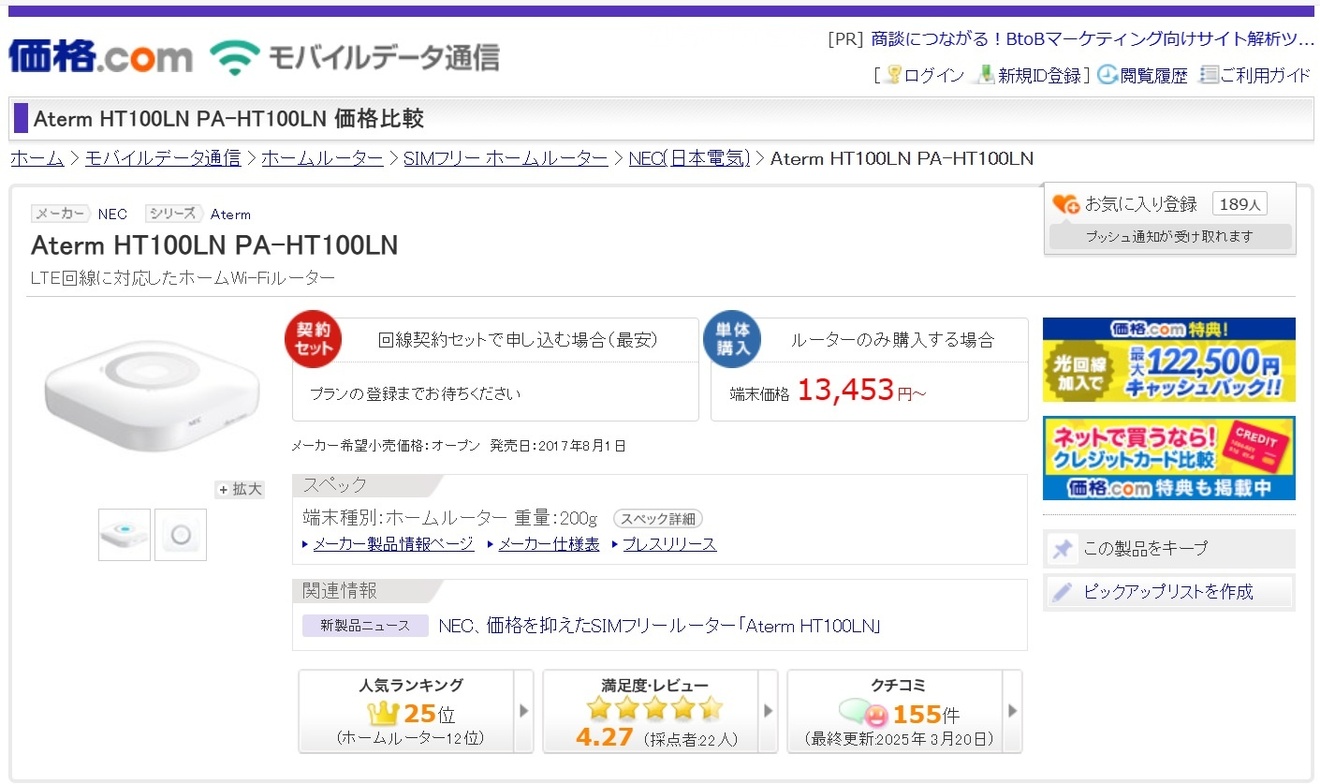
Task: Click the gold crown ranking icon
Action: click(384, 714)
